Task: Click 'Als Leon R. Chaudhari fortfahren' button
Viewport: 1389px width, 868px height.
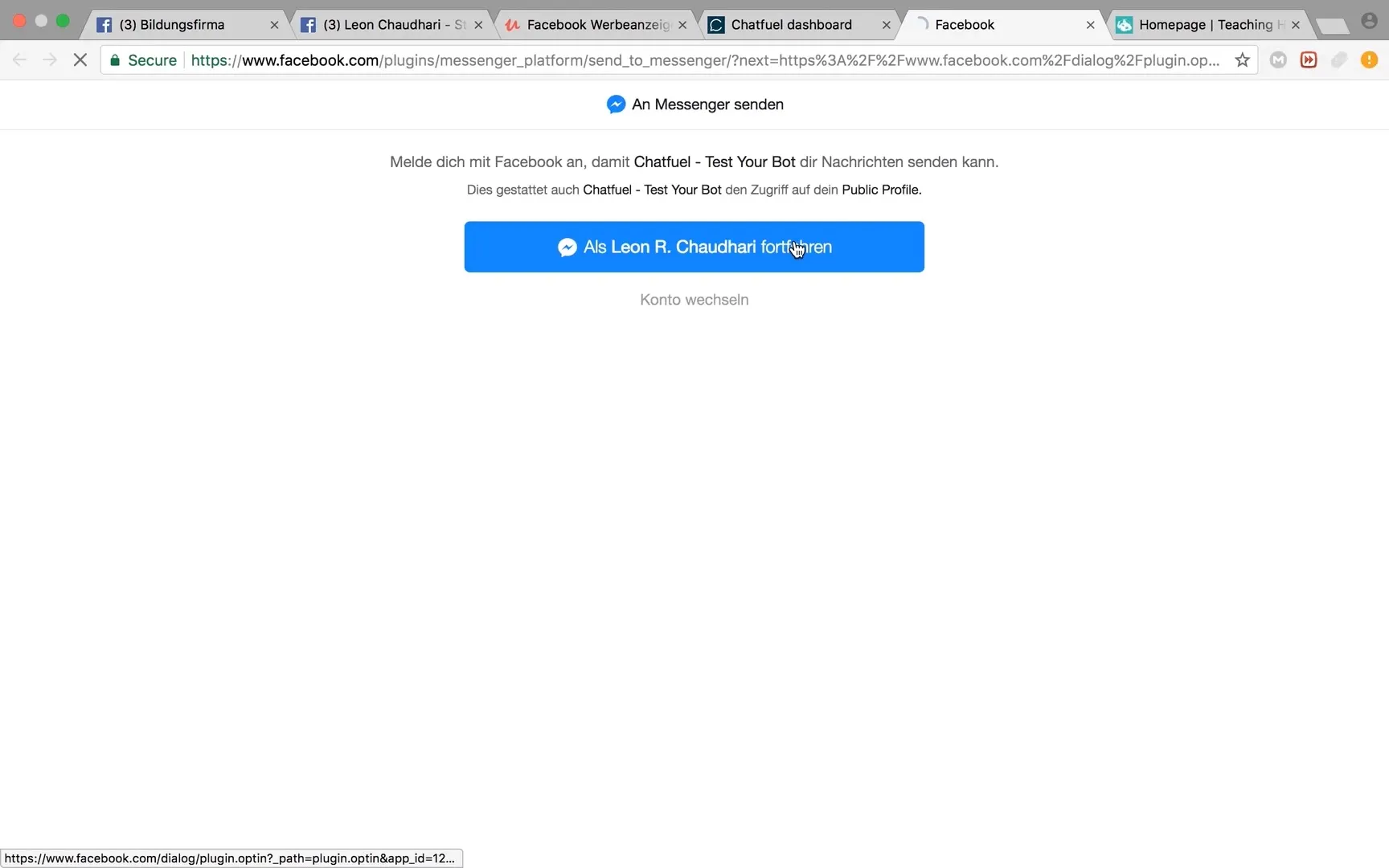Action: pyautogui.click(x=694, y=247)
